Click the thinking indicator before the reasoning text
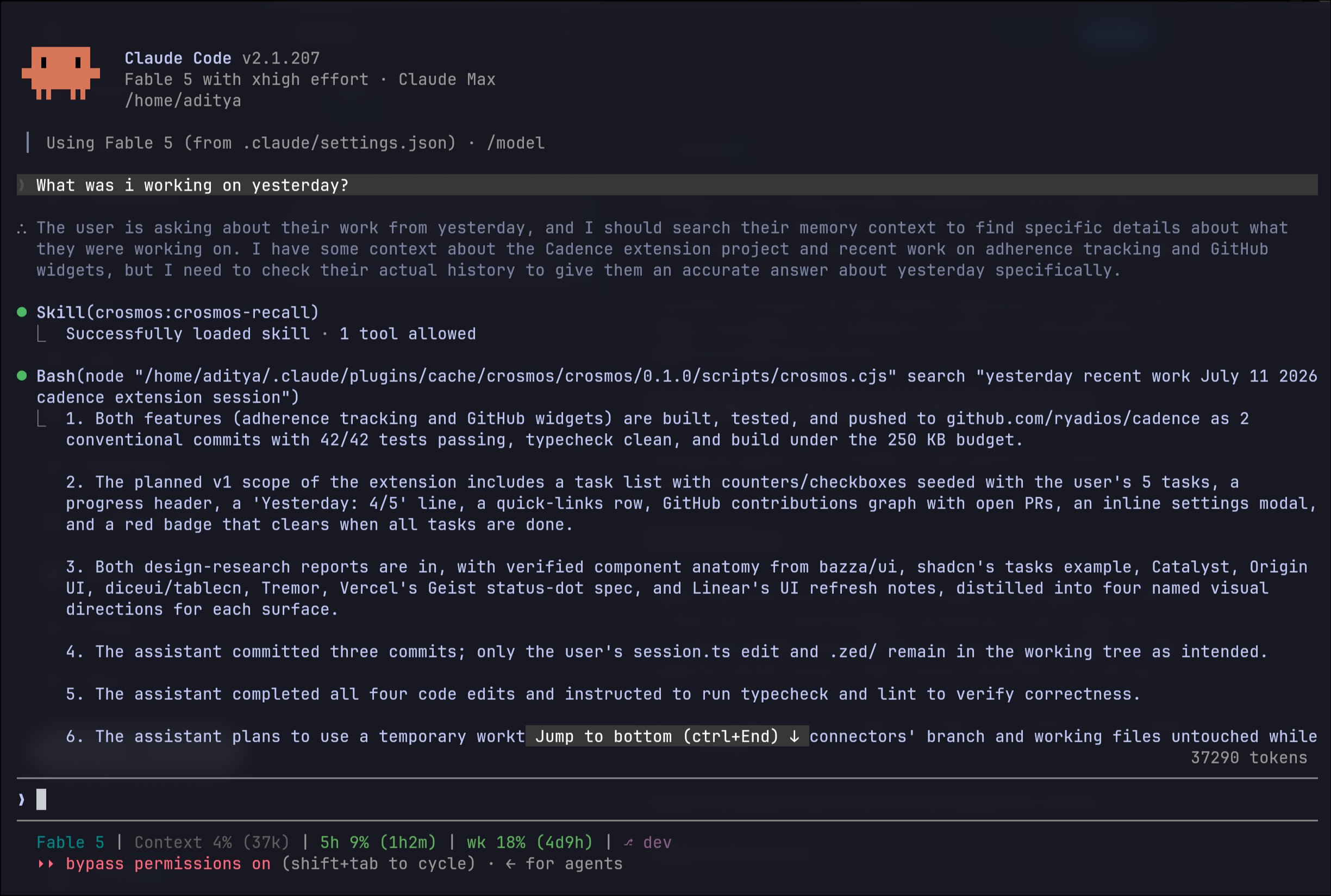 pyautogui.click(x=22, y=229)
